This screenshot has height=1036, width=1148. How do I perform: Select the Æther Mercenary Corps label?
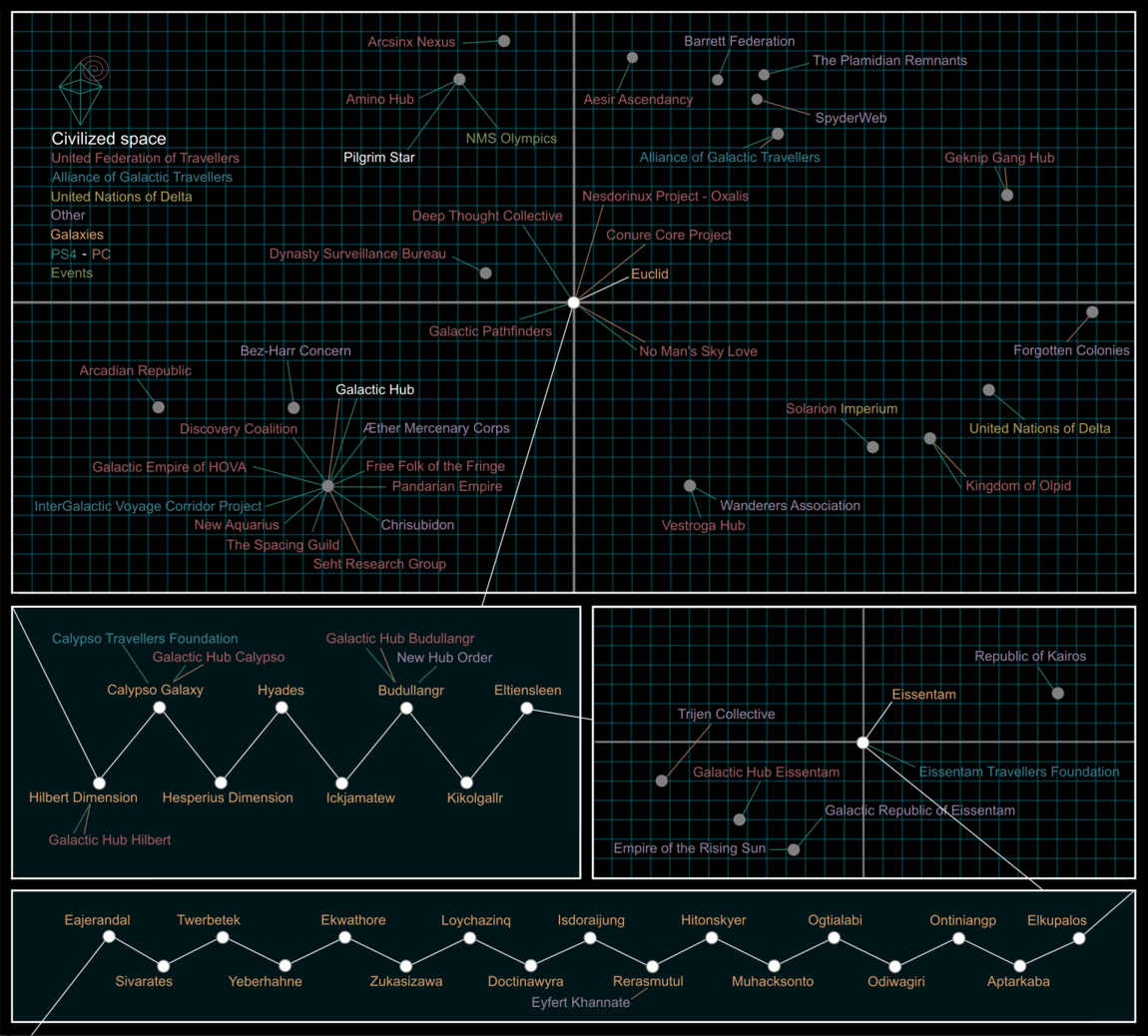tap(436, 427)
